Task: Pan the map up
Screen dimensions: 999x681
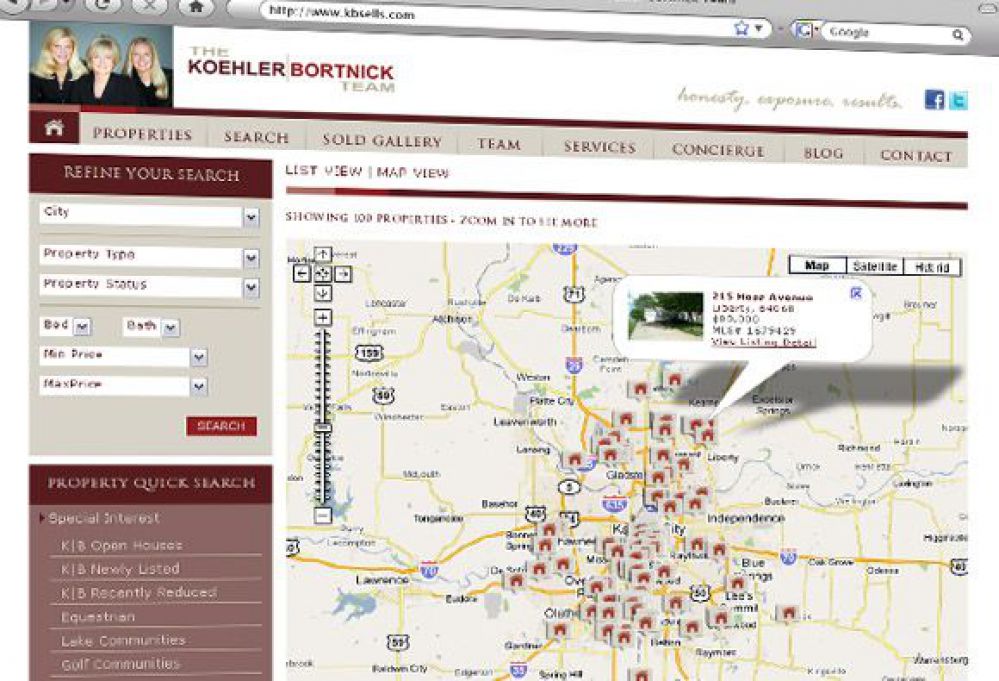Action: pos(323,255)
